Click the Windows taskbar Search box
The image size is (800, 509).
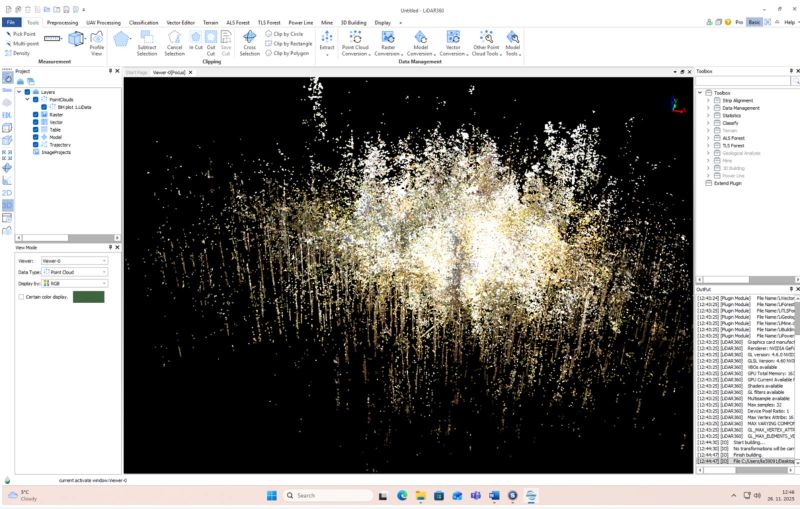click(x=326, y=495)
